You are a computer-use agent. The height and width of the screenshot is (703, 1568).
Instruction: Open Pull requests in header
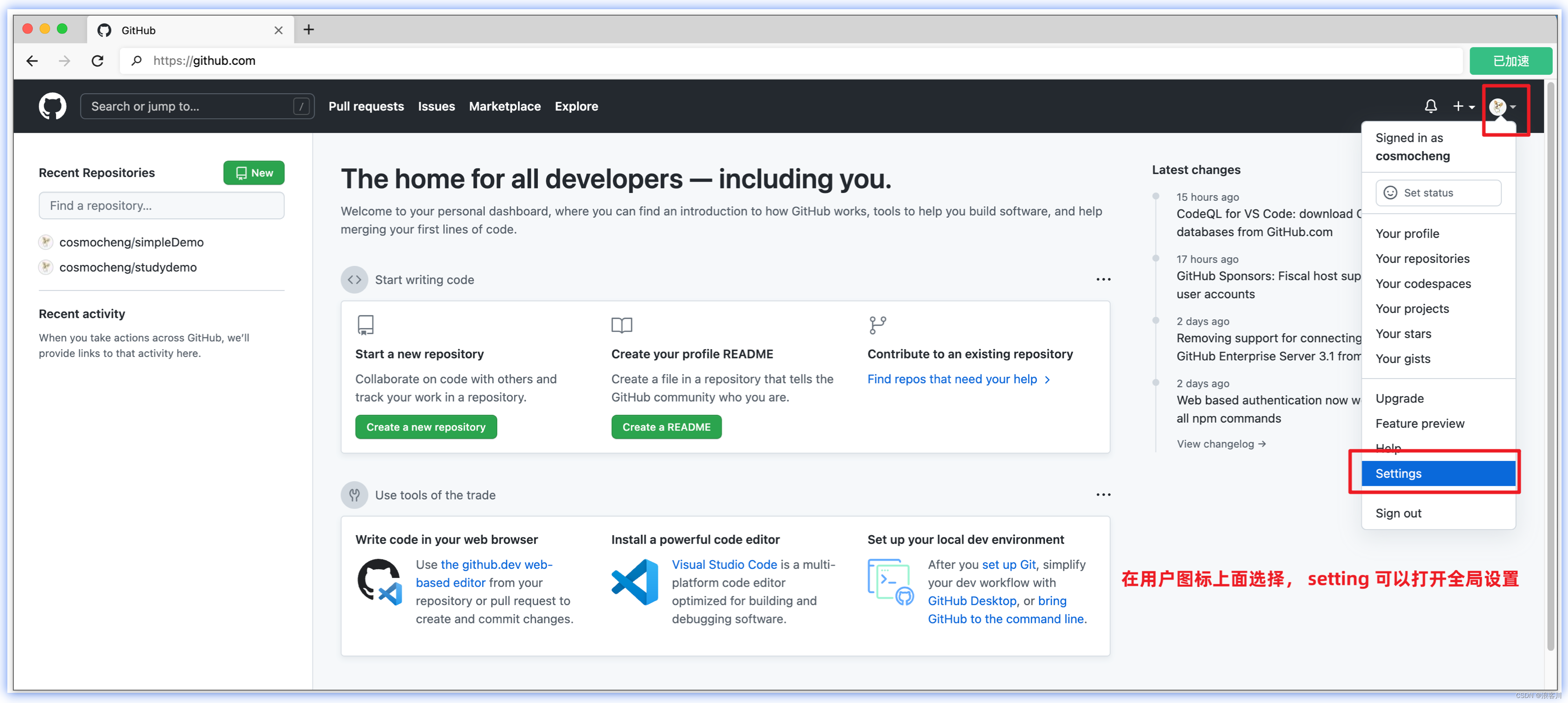click(x=366, y=107)
